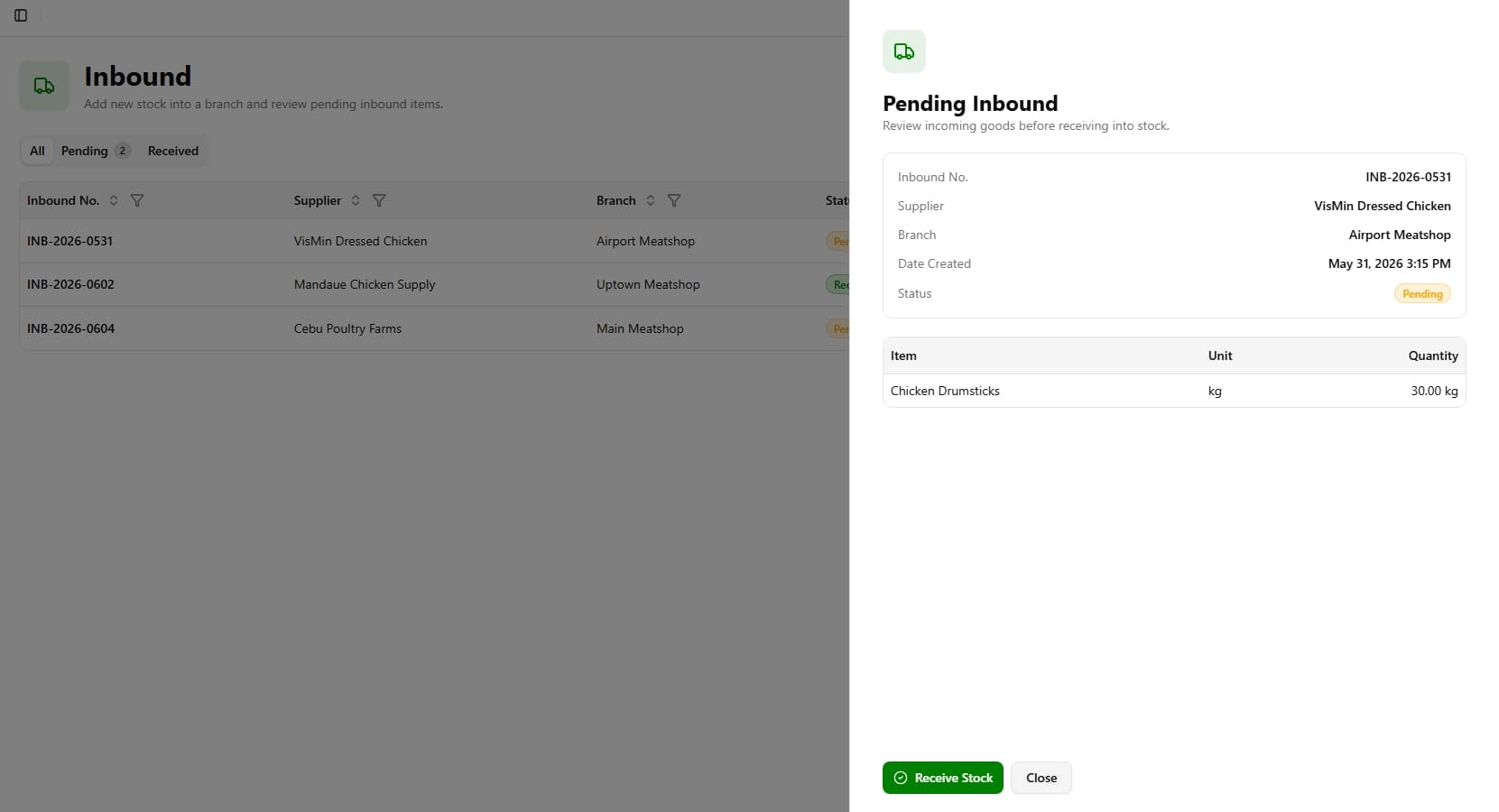Screen dimensions: 1499x812
Task: Open filter for Supplier column
Action: (x=379, y=200)
